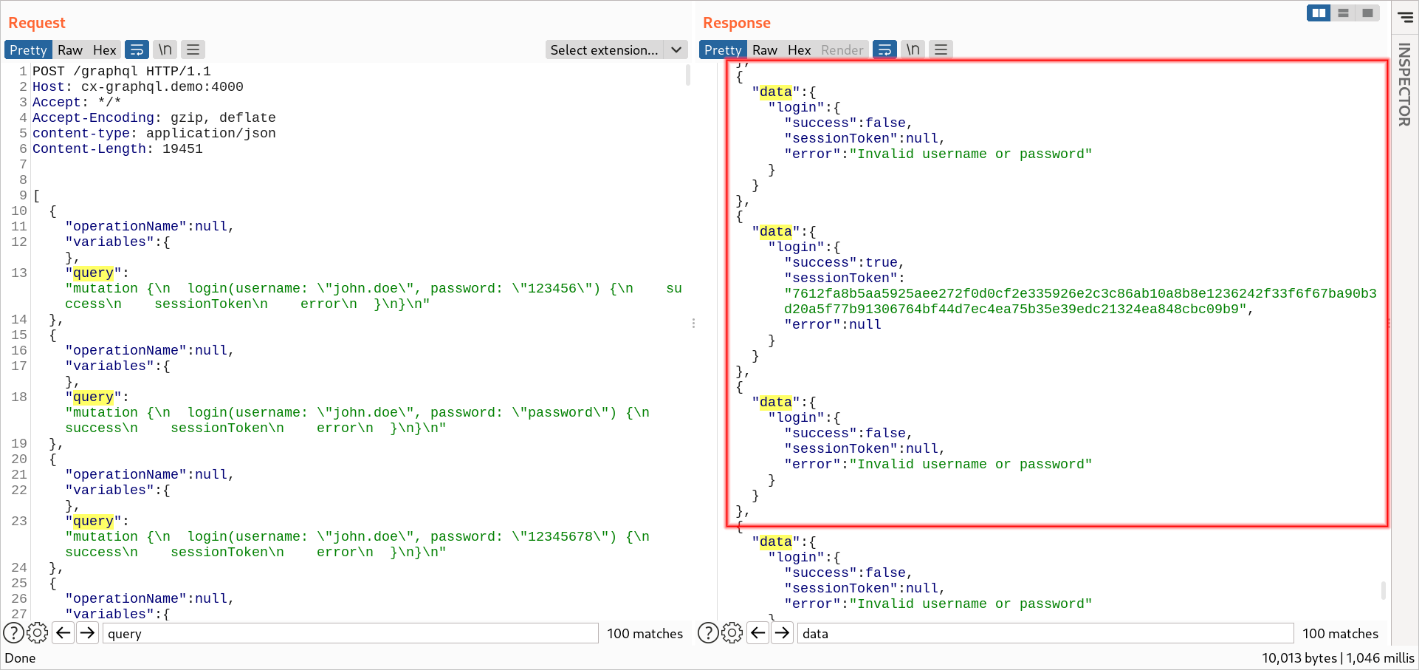
Task: Open the Response editor hamburger menu
Action: click(x=940, y=50)
